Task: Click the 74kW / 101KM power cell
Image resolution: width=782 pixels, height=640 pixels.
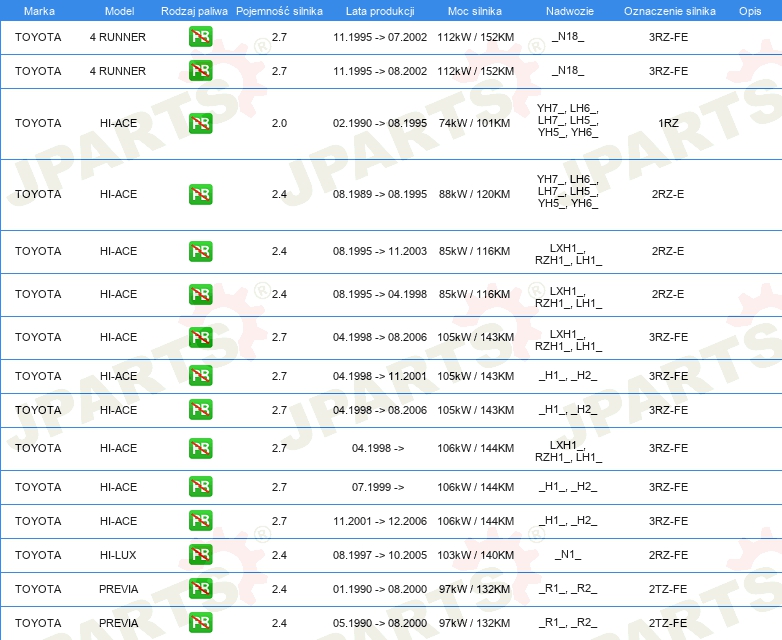Action: pyautogui.click(x=474, y=123)
